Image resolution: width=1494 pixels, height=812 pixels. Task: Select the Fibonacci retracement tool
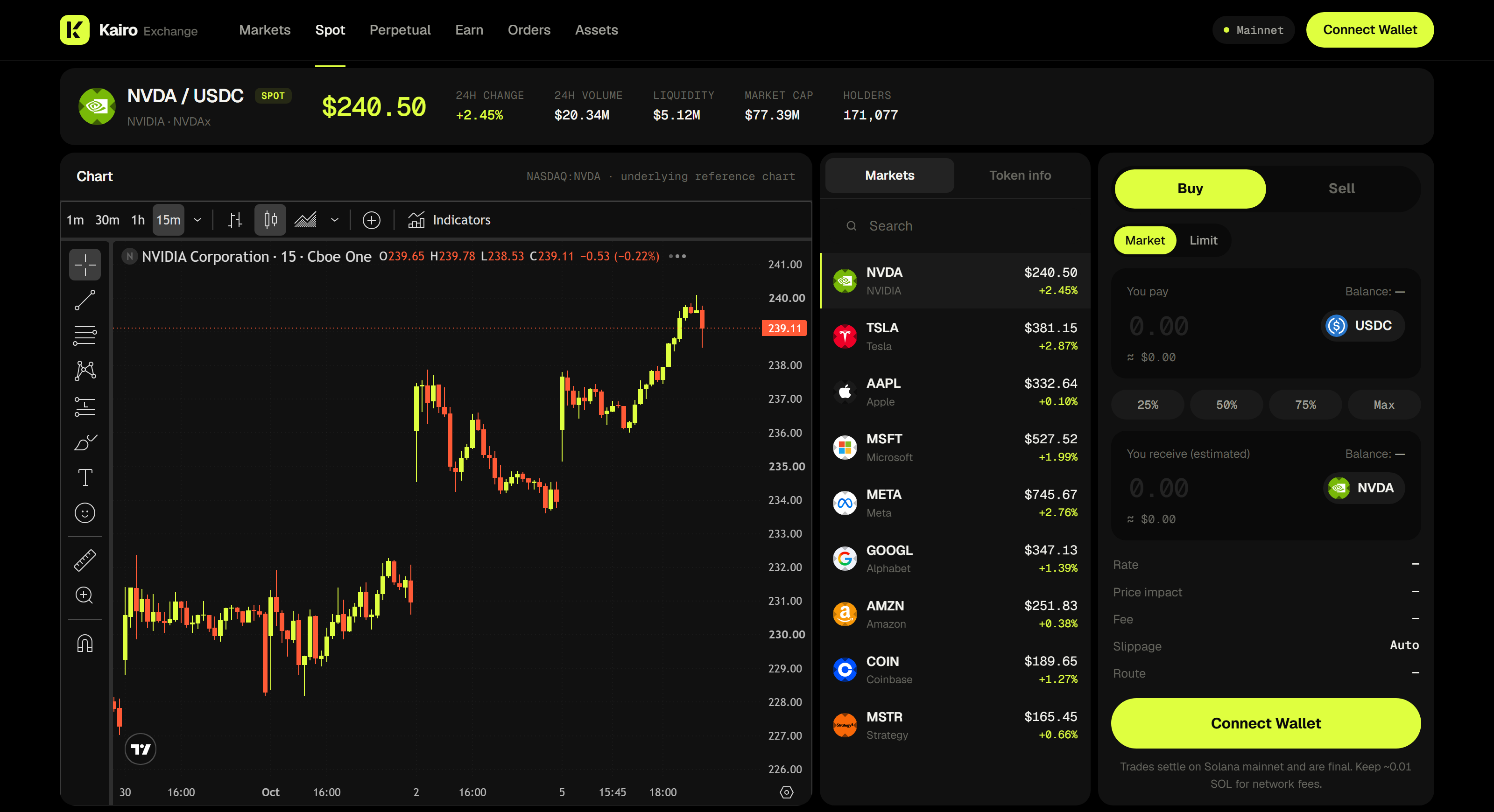pyautogui.click(x=85, y=336)
